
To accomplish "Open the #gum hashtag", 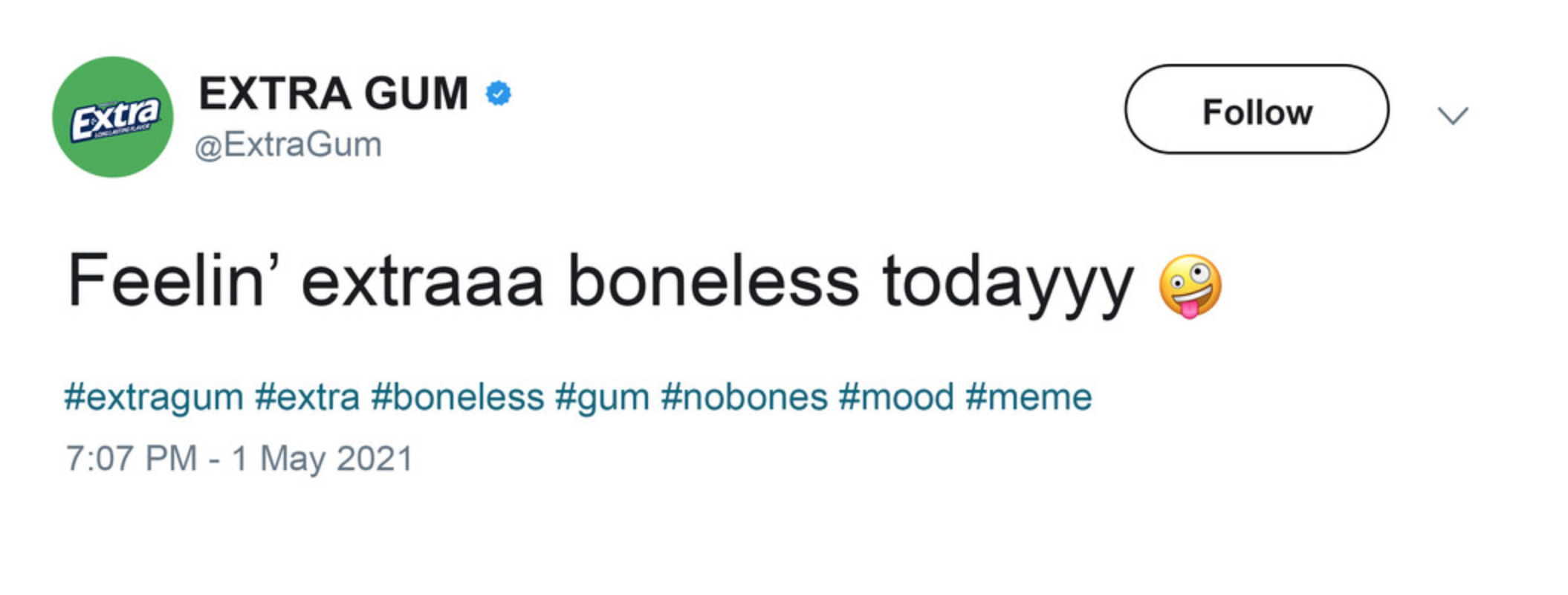I will (x=602, y=397).
